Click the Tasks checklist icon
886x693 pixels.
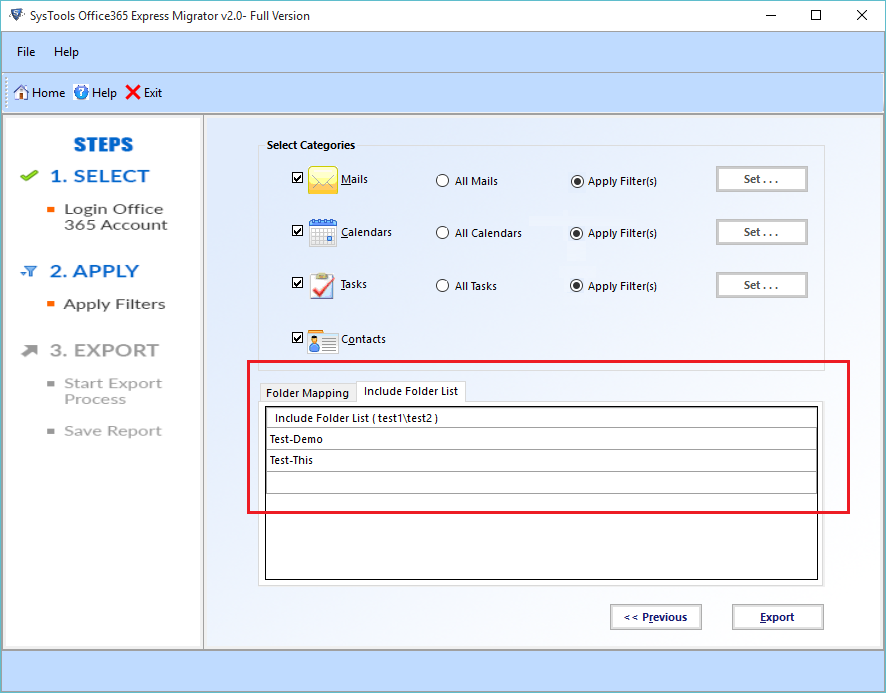pyautogui.click(x=322, y=285)
